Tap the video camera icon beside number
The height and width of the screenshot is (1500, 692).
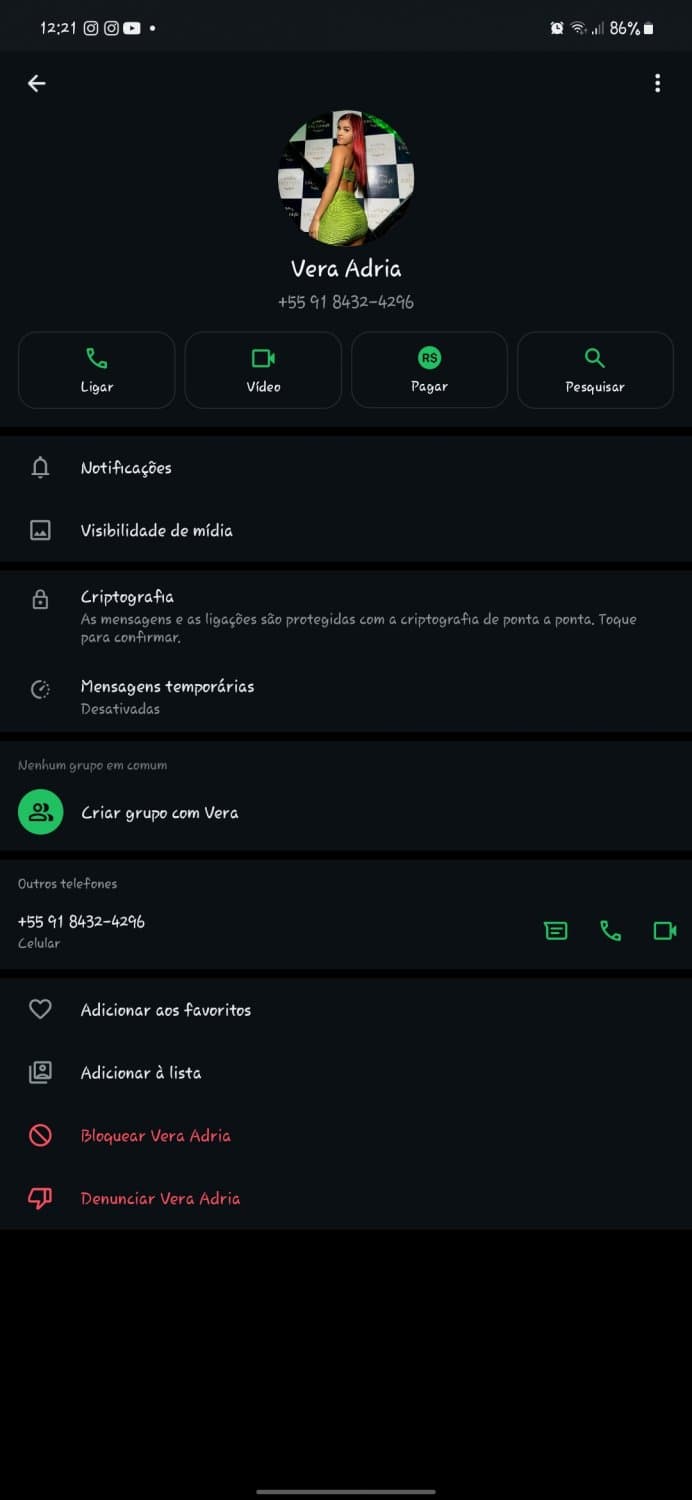pos(665,931)
